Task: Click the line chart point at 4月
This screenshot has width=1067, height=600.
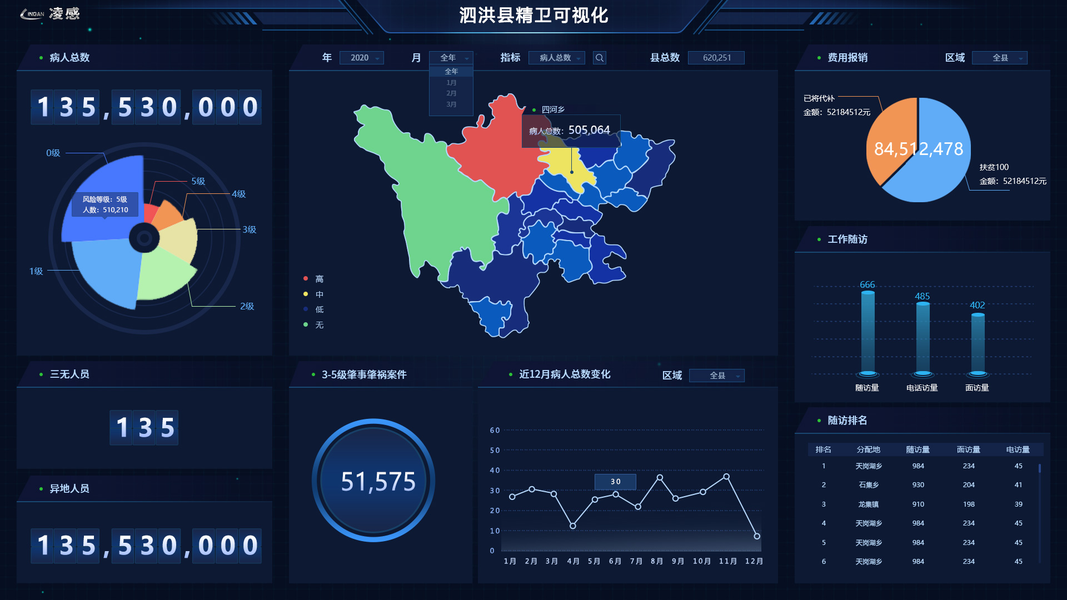Action: (573, 526)
